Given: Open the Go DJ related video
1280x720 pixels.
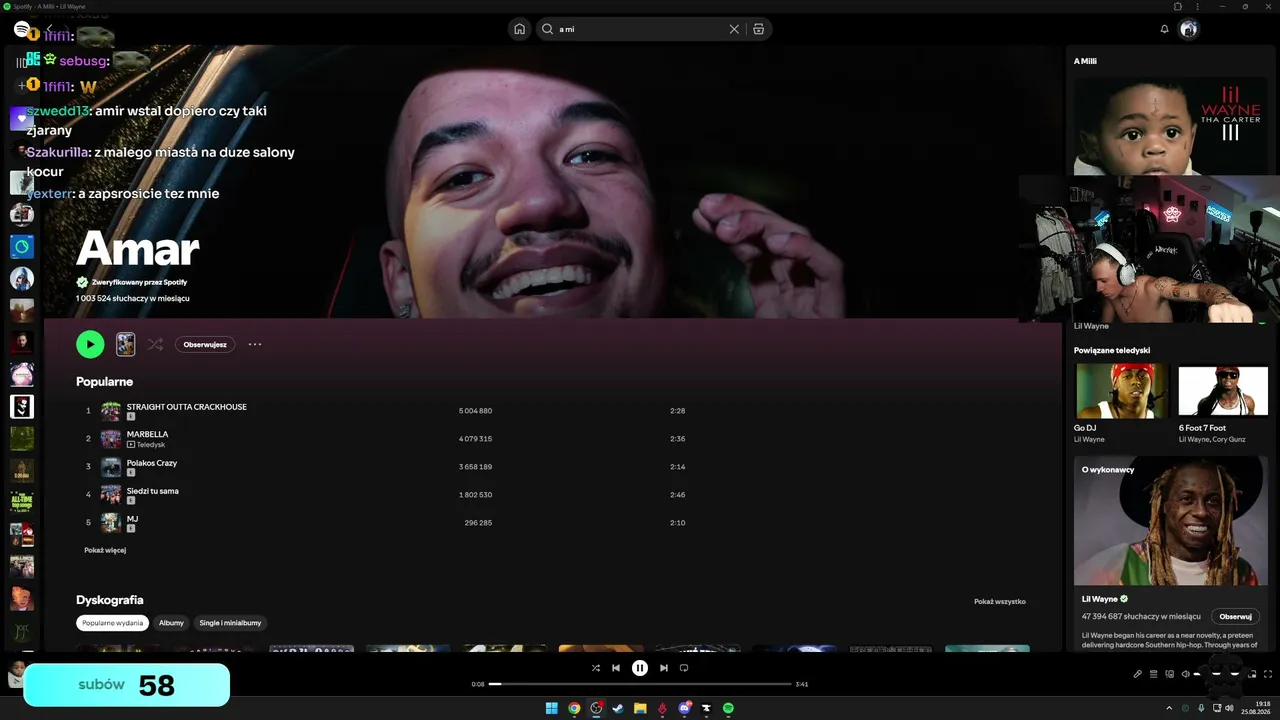Looking at the screenshot, I should (x=1121, y=391).
